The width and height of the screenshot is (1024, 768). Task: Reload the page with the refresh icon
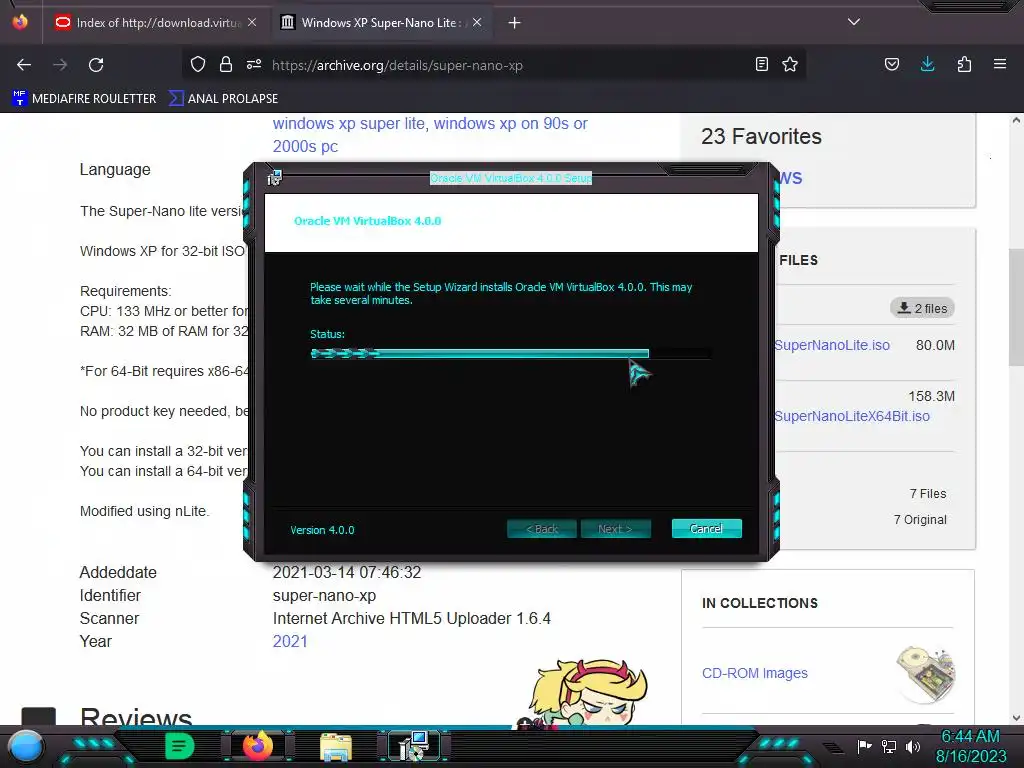(x=96, y=65)
